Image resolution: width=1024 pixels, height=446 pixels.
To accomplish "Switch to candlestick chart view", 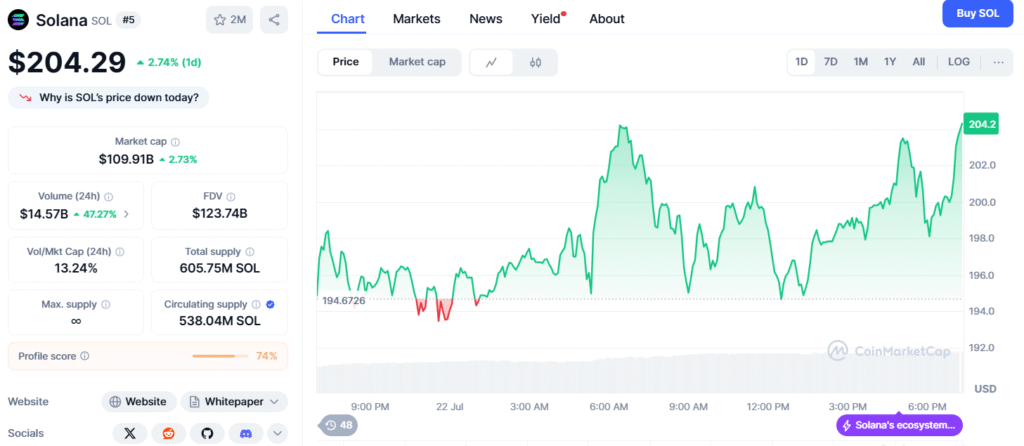I will tap(535, 62).
